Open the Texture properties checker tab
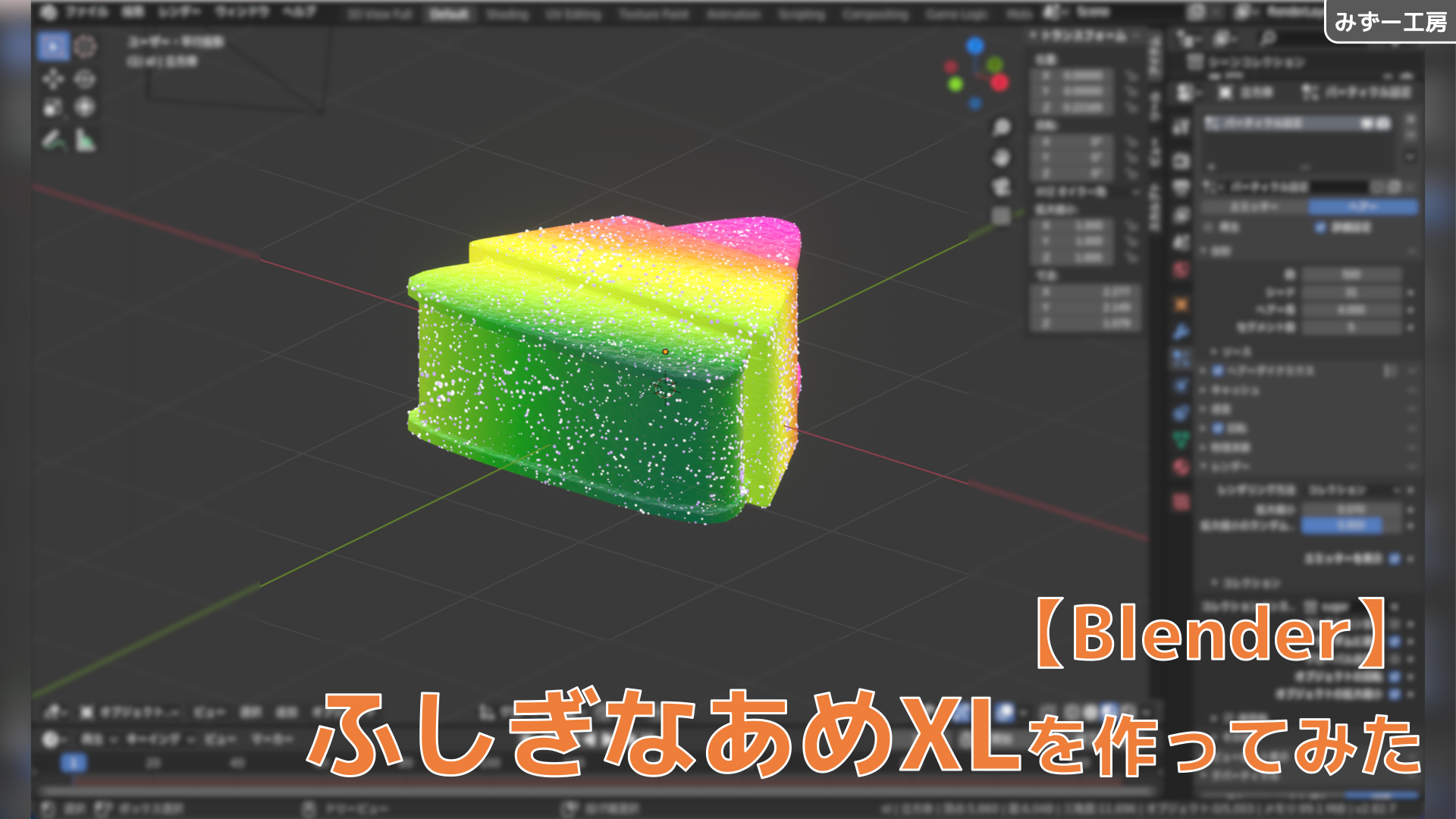1456x819 pixels. [1181, 501]
